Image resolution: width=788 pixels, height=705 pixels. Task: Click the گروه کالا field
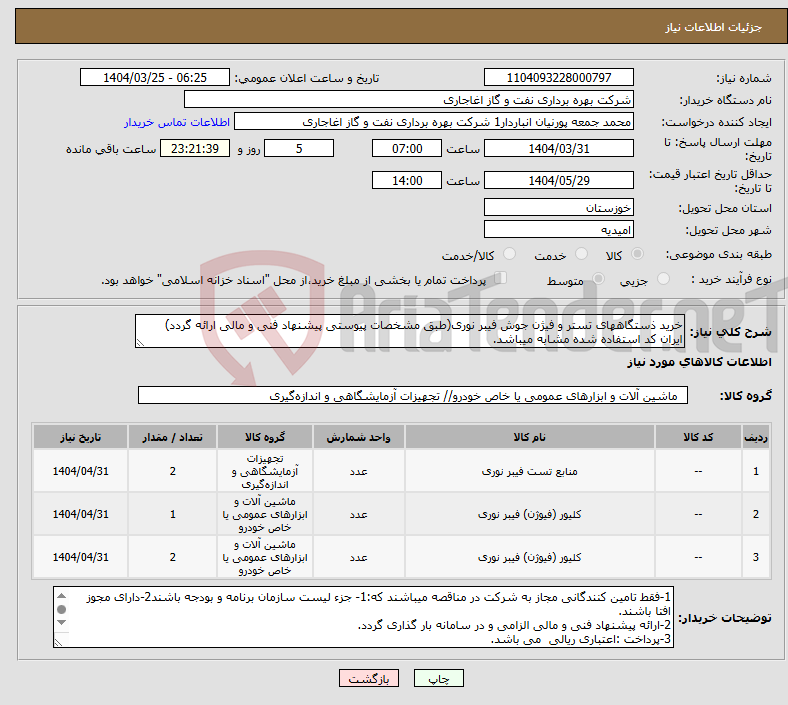point(413,395)
